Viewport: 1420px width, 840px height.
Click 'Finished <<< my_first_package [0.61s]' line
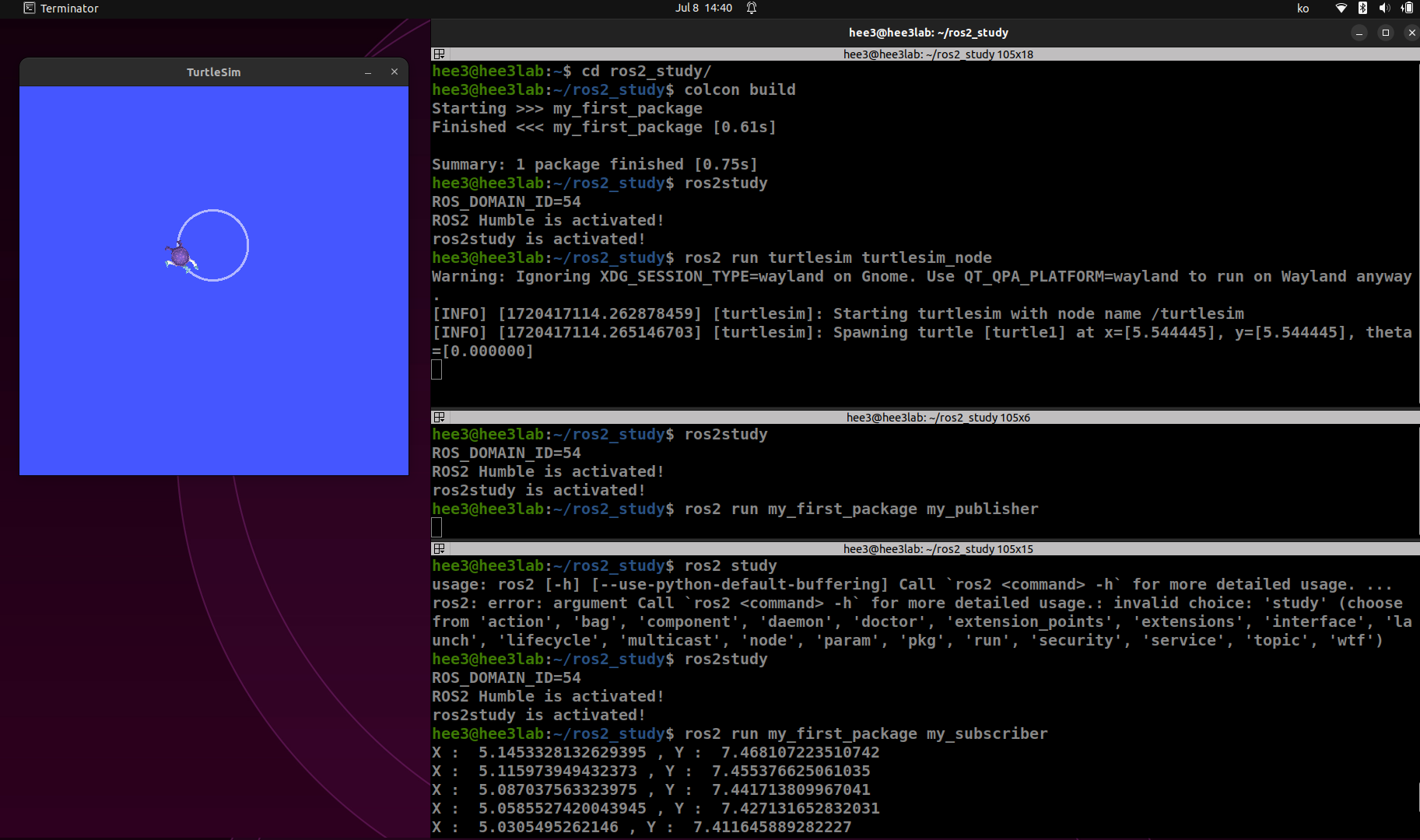(x=604, y=128)
